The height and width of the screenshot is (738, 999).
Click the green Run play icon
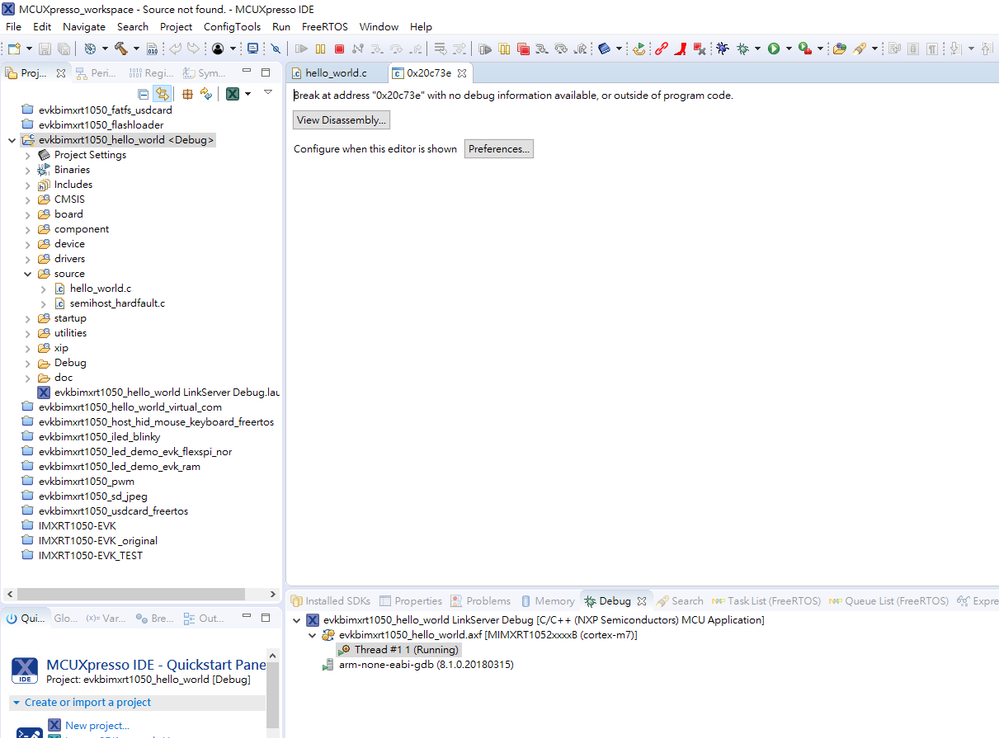tap(773, 48)
